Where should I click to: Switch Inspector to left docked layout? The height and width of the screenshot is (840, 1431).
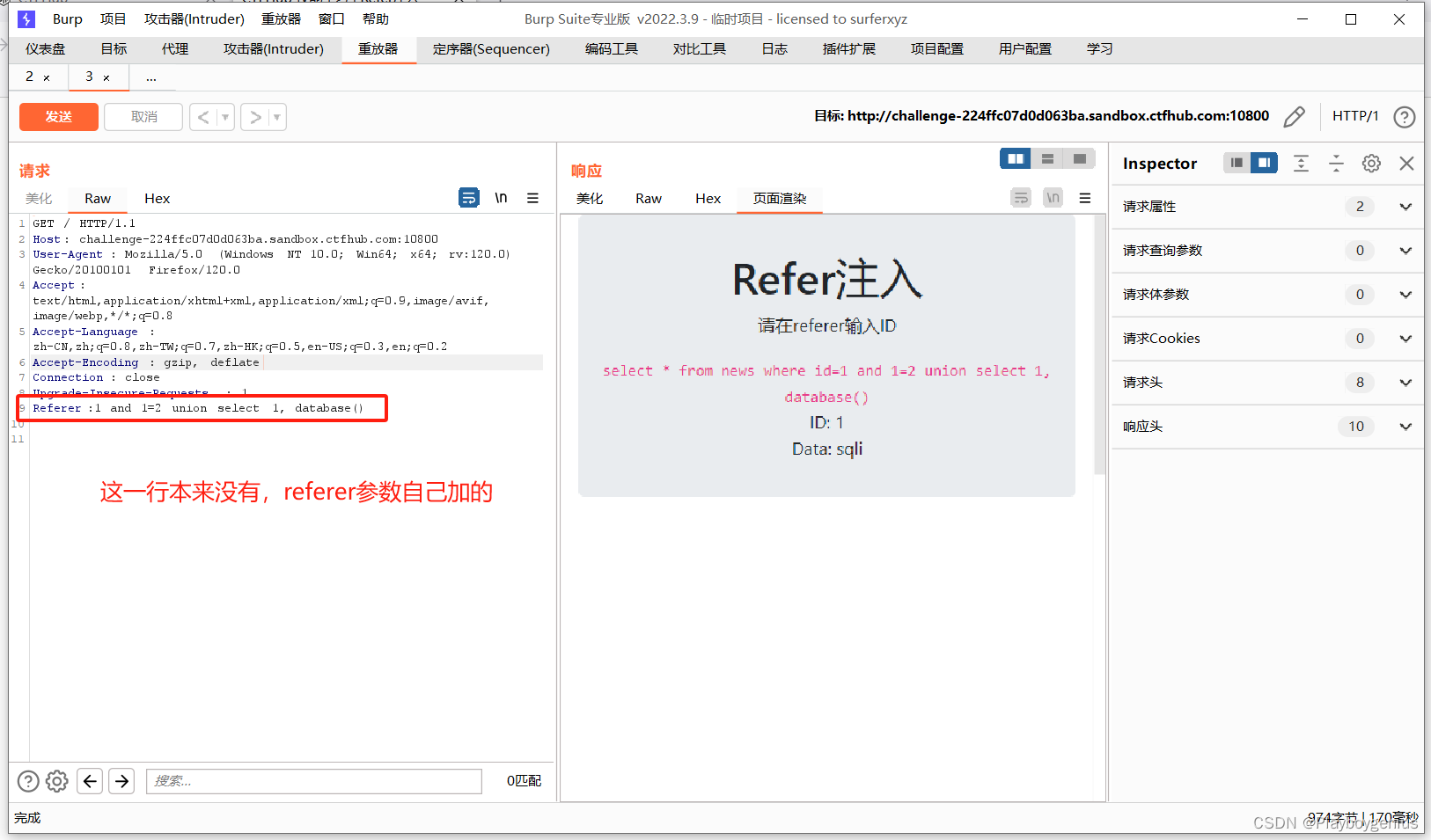[x=1237, y=163]
